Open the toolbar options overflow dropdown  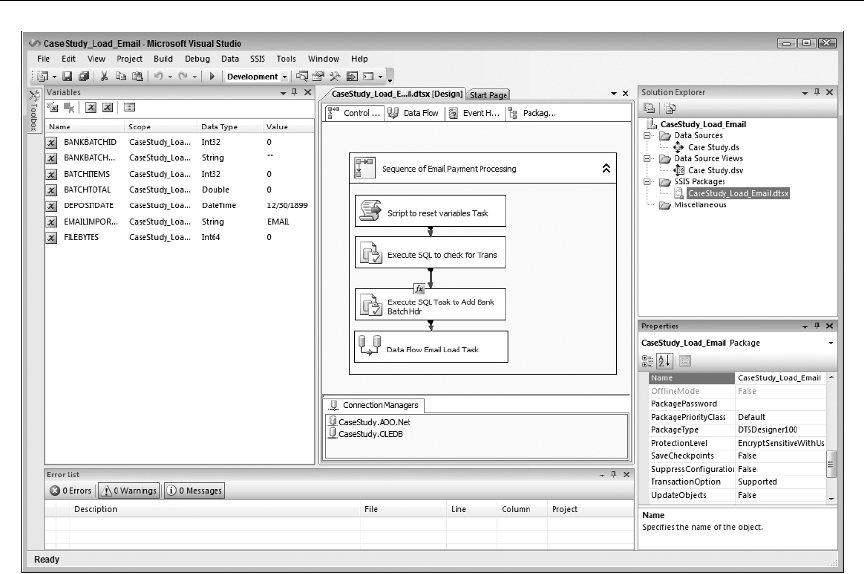coord(390,77)
